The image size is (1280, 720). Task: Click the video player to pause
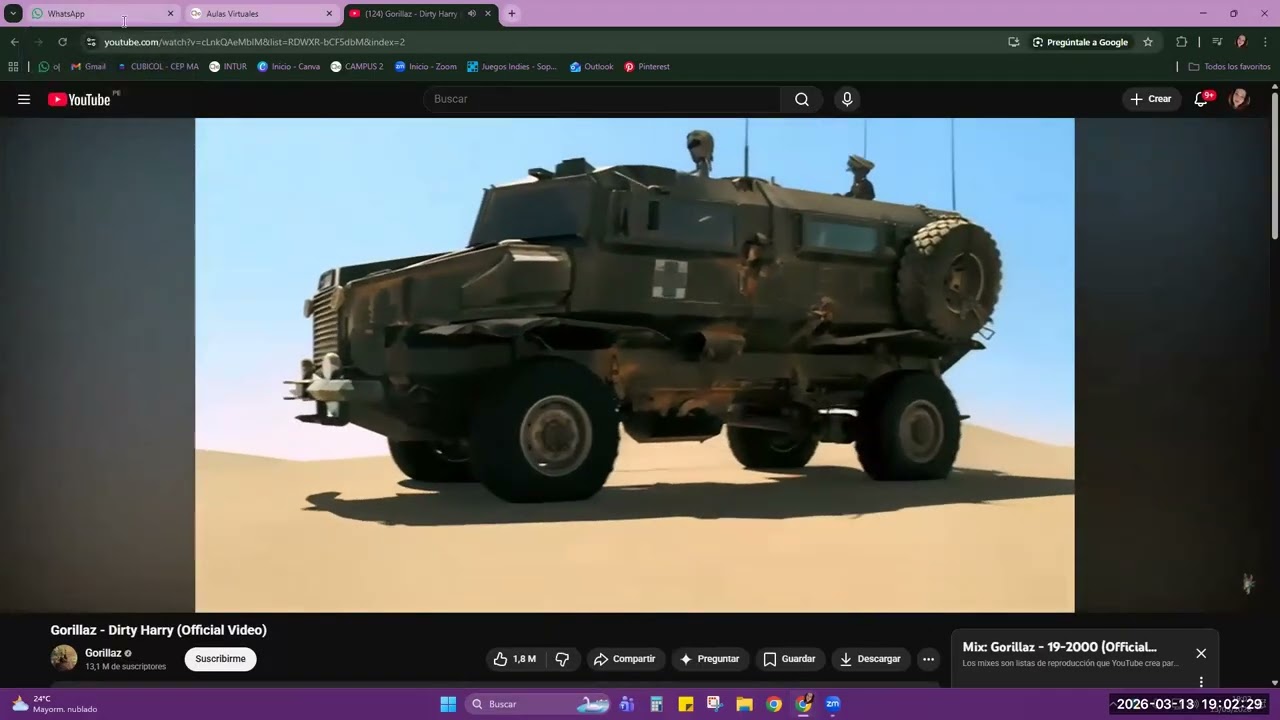634,365
